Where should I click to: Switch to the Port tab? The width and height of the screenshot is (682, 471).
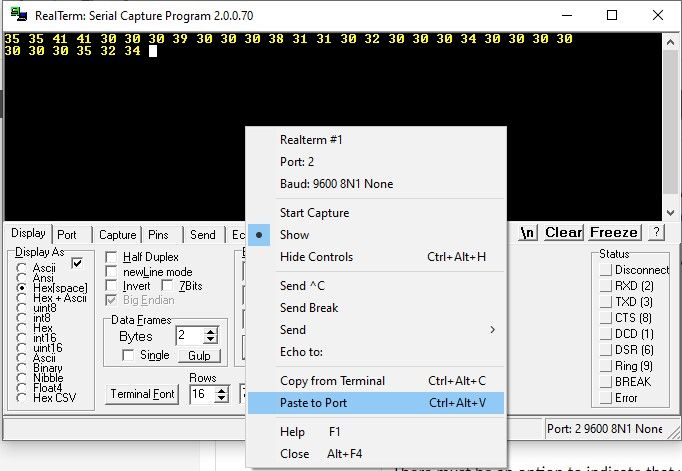67,235
